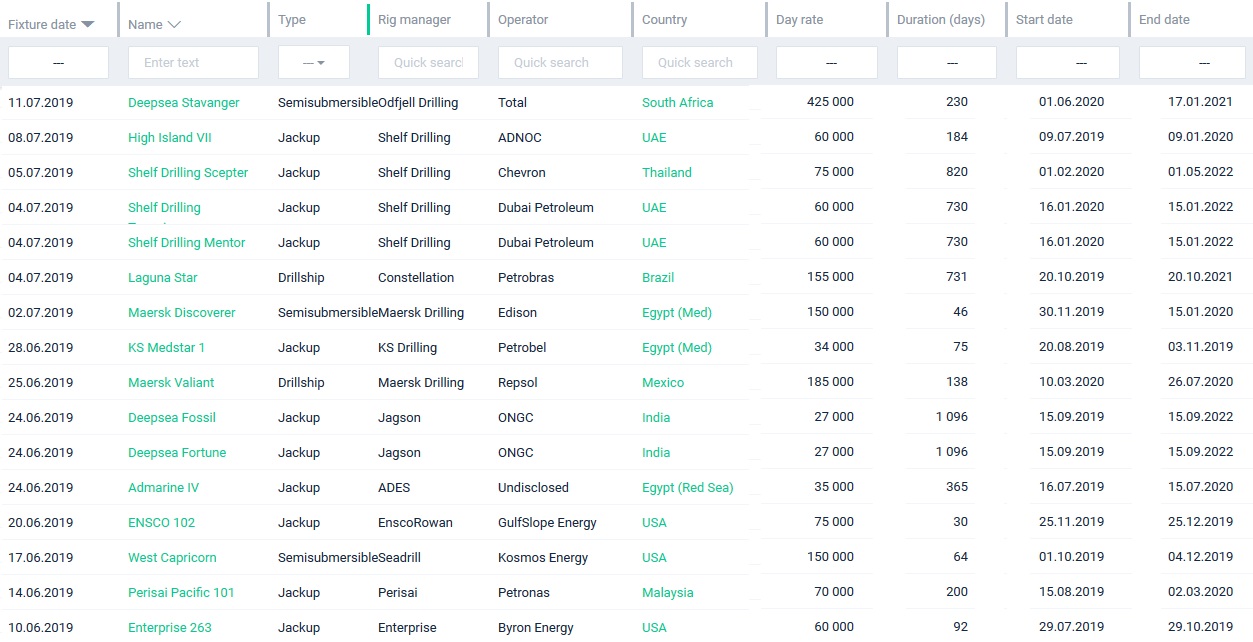Open the Perisai Pacific 101 rig link

click(x=181, y=593)
